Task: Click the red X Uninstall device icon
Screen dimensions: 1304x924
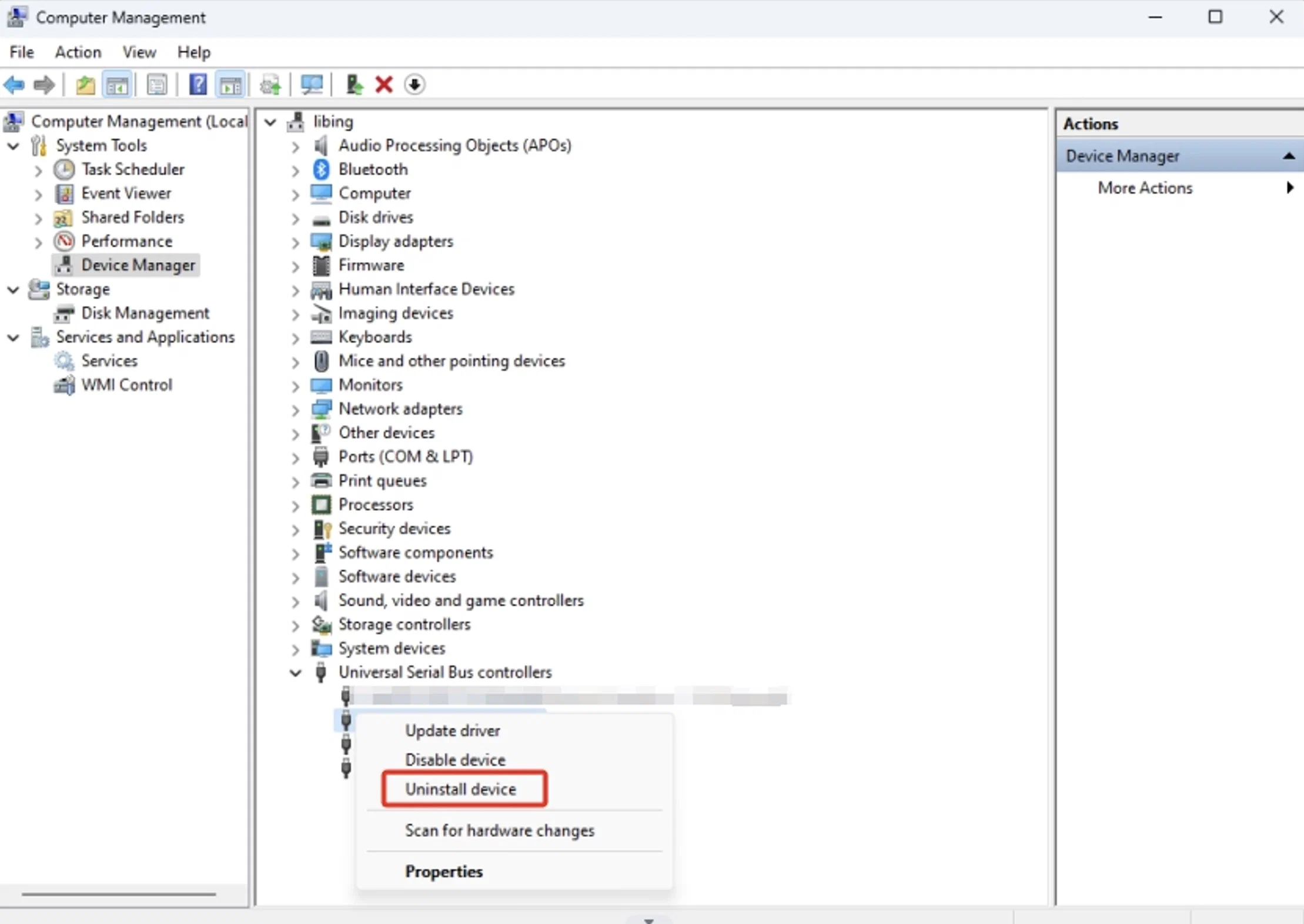Action: click(384, 85)
